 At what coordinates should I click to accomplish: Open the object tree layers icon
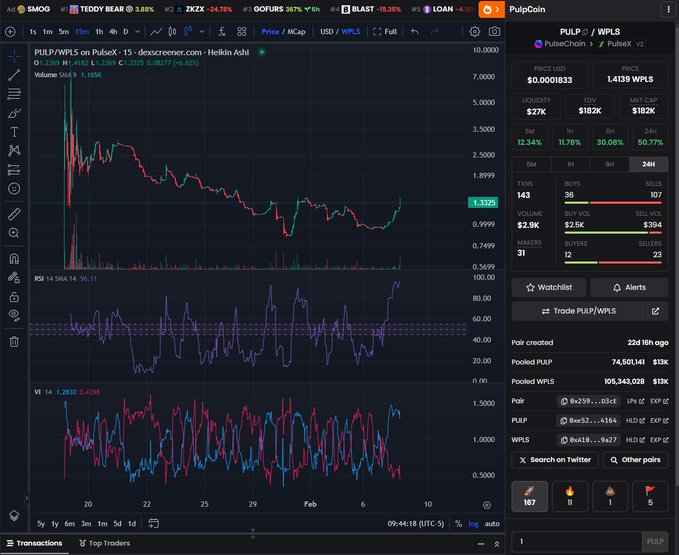pos(14,515)
